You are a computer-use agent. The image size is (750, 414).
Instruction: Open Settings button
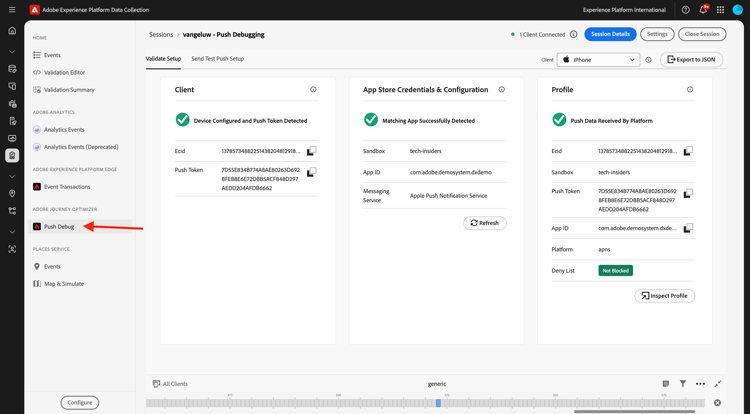[657, 34]
